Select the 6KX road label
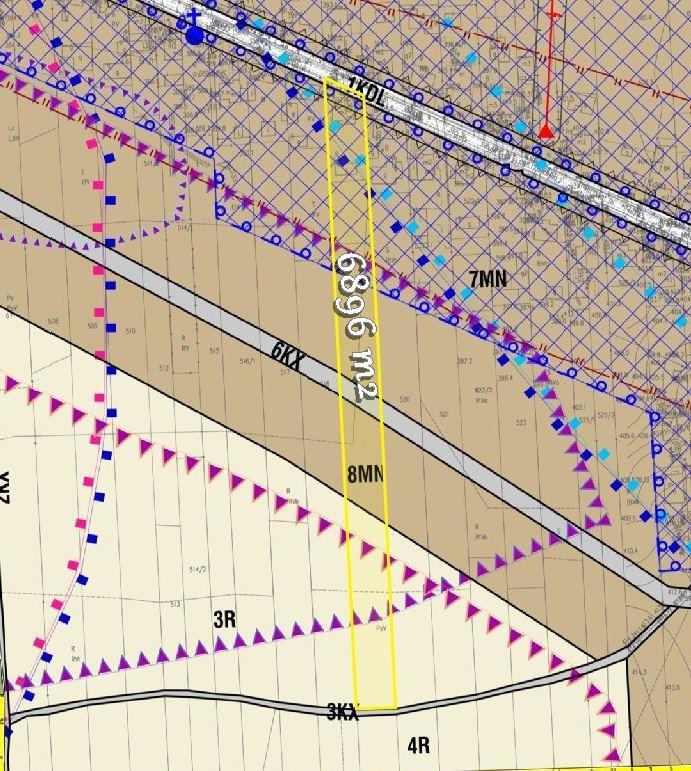This screenshot has height=771, width=691. [x=289, y=353]
